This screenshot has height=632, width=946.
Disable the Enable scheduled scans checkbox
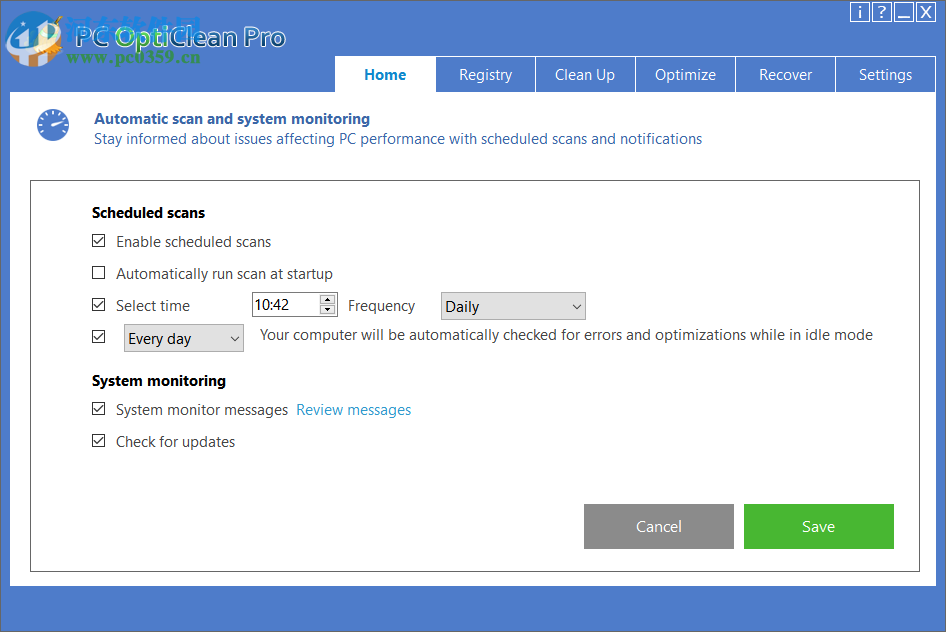pos(98,240)
